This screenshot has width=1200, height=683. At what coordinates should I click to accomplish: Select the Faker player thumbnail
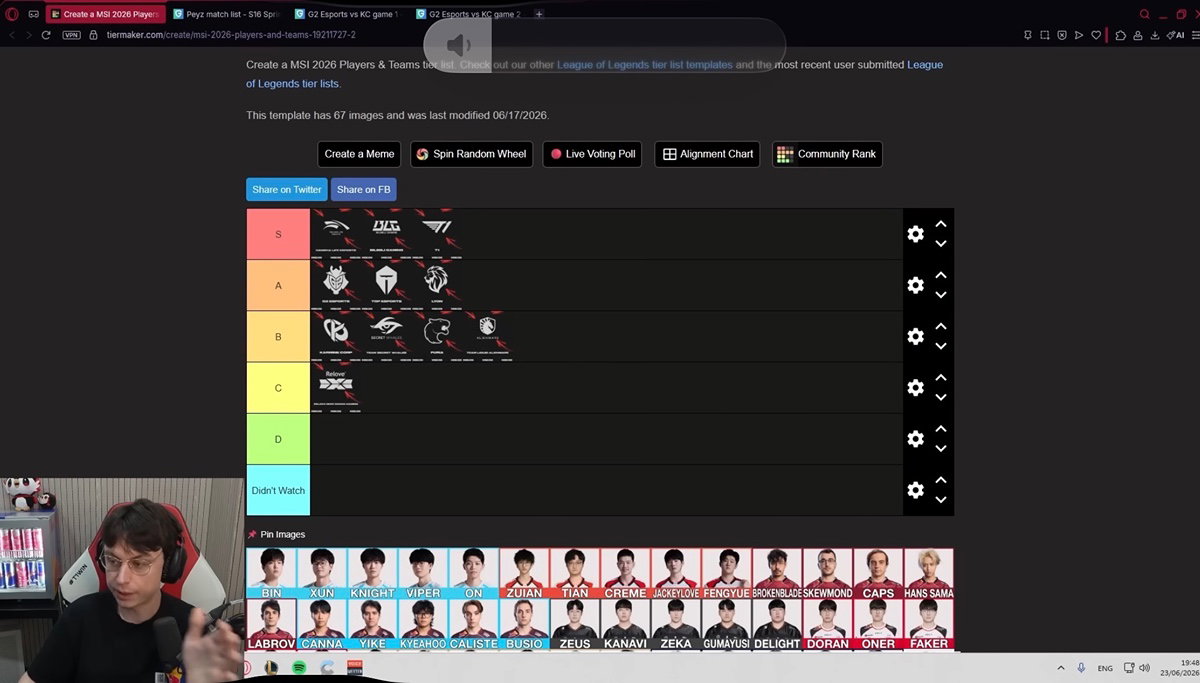pyautogui.click(x=929, y=624)
